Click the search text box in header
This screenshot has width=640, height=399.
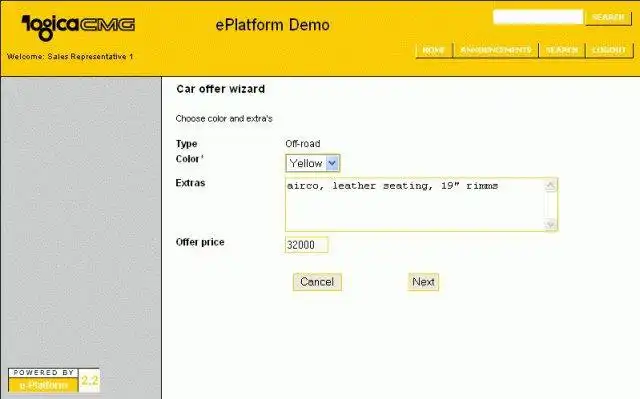pos(538,17)
